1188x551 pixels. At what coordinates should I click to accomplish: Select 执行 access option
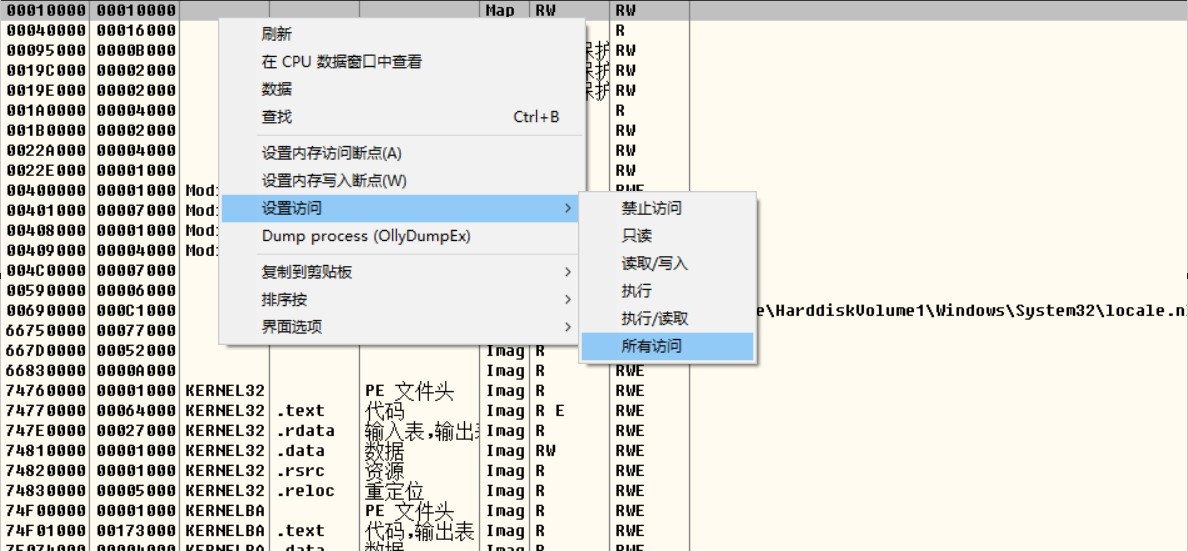click(667, 291)
